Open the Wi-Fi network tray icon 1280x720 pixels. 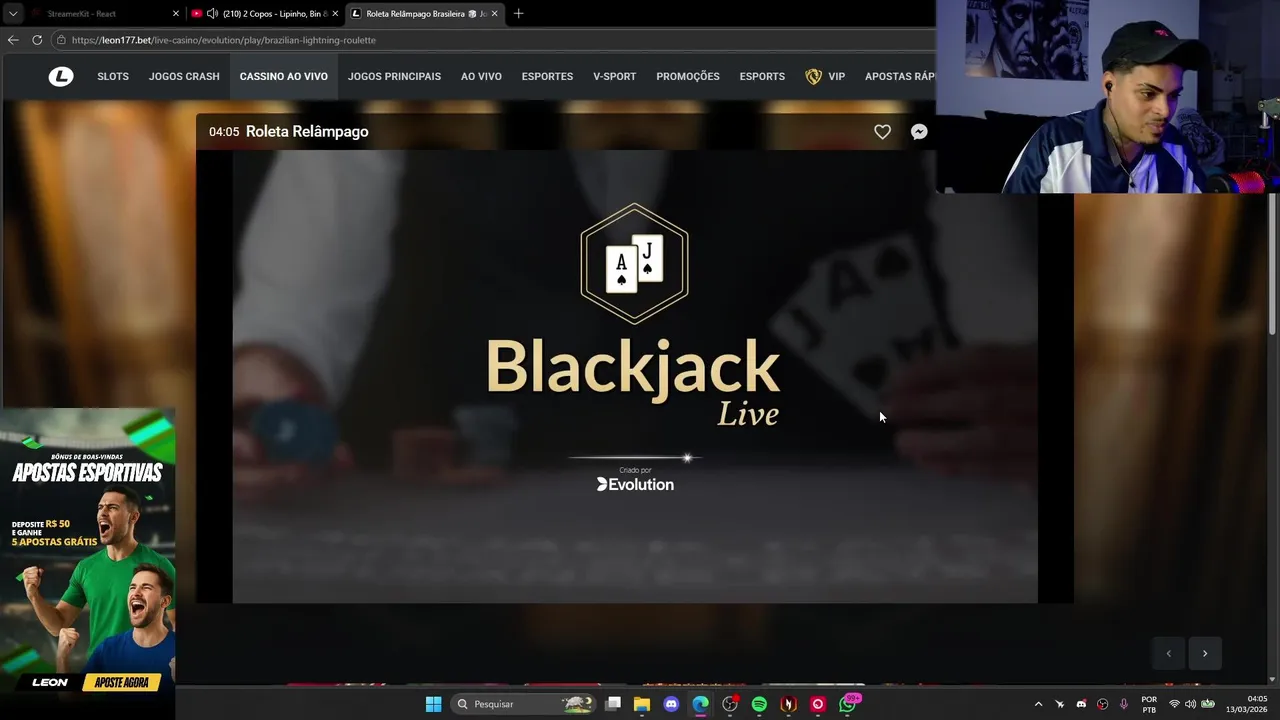1175,704
